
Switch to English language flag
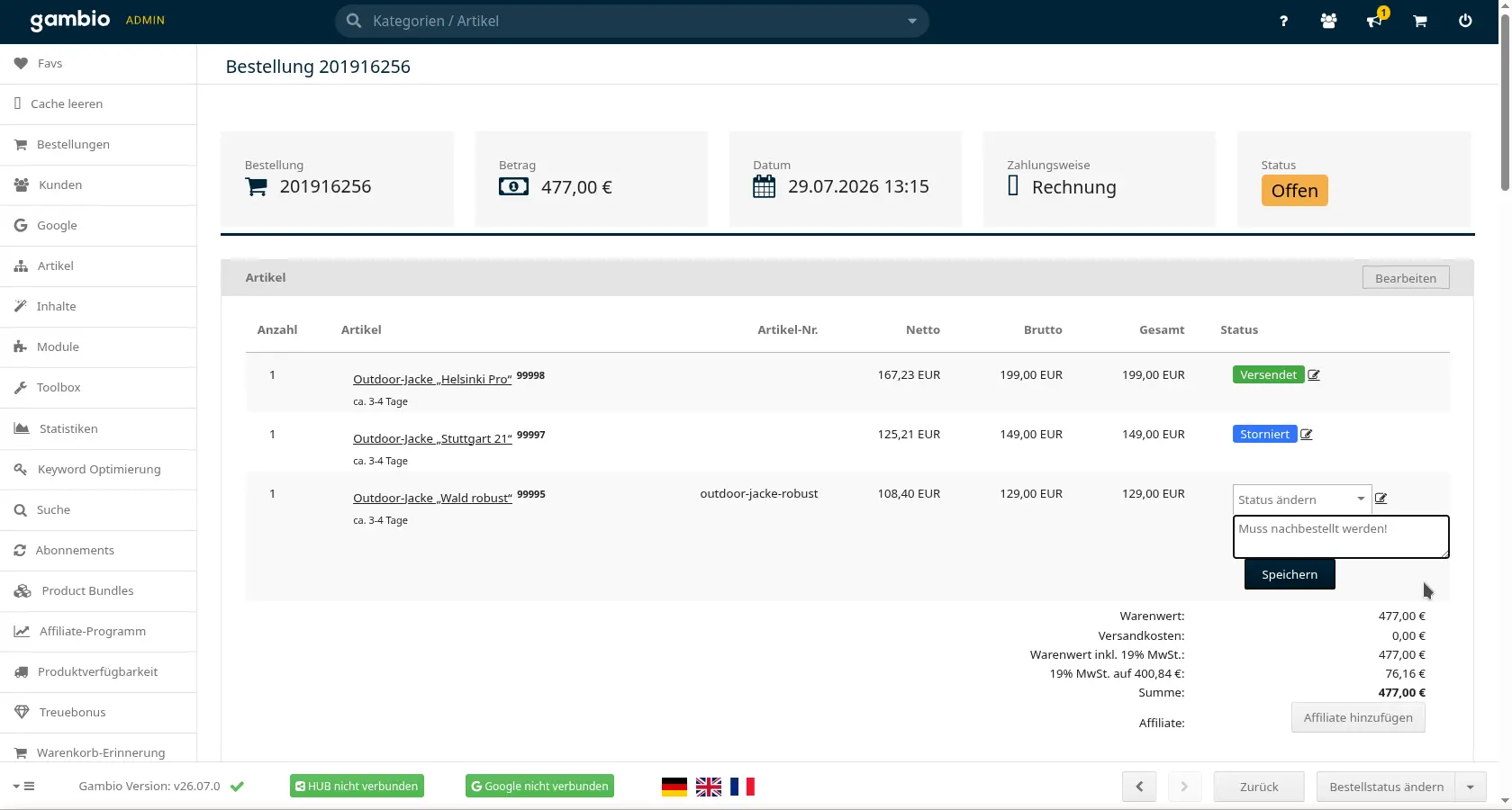coord(709,787)
